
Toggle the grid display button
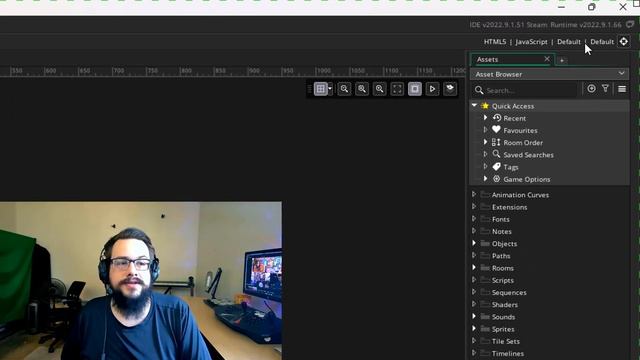pyautogui.click(x=321, y=89)
